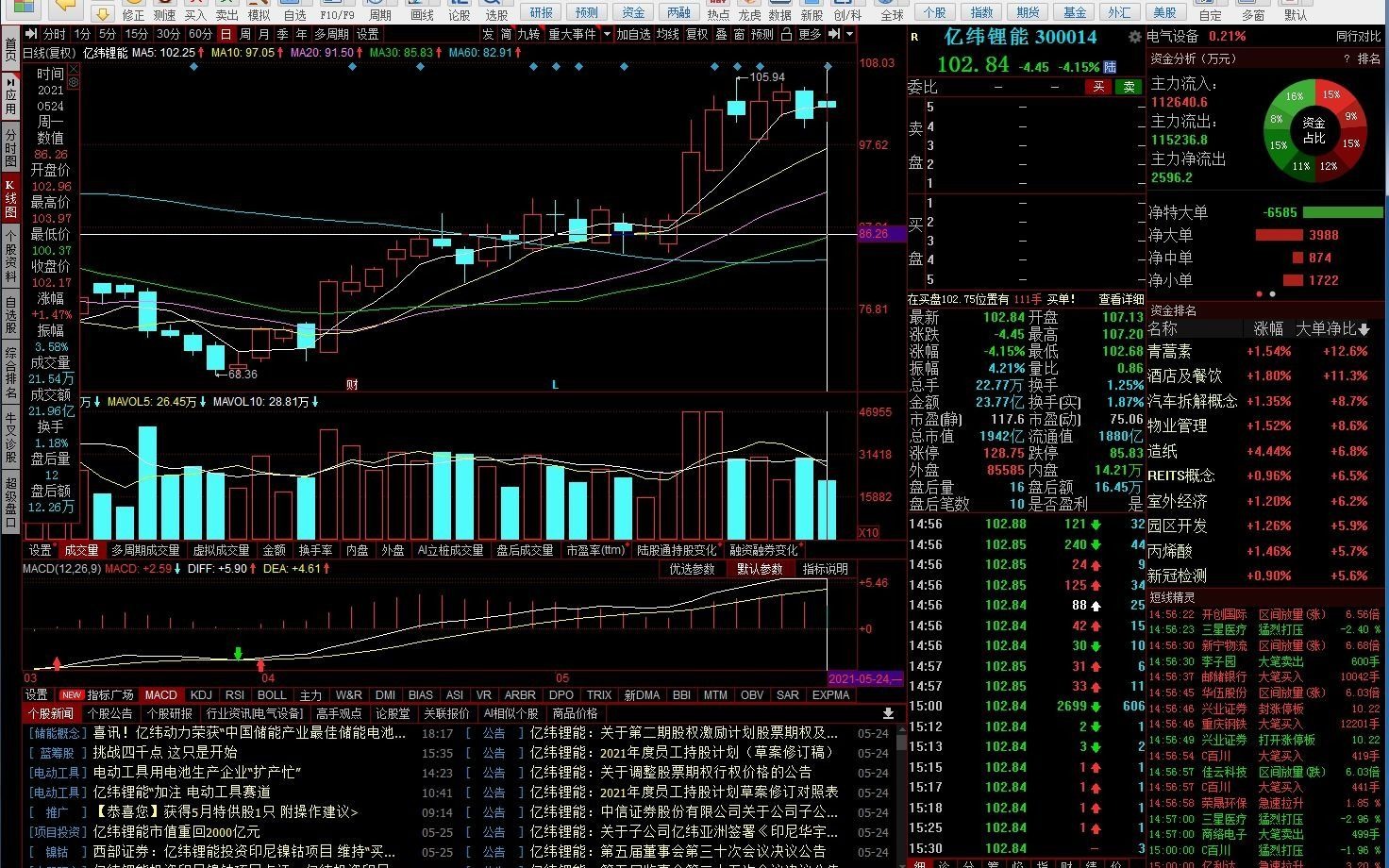
Task: Click the red 买 buy button
Action: coord(1097,87)
